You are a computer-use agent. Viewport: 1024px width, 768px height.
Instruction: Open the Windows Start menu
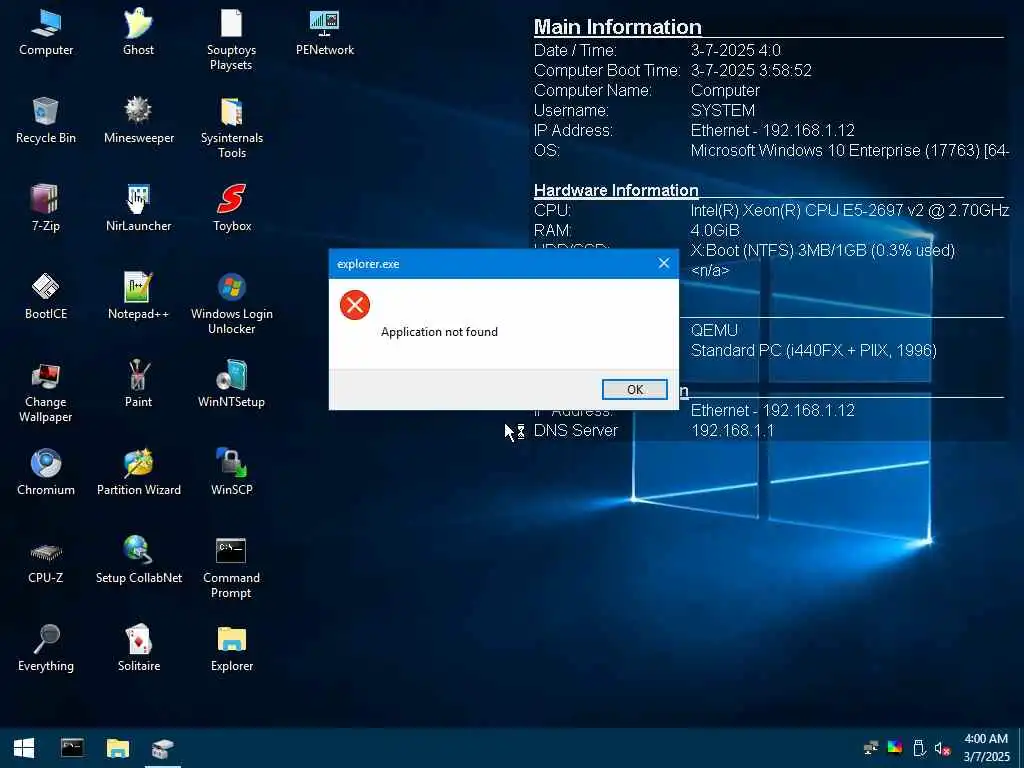tap(24, 748)
